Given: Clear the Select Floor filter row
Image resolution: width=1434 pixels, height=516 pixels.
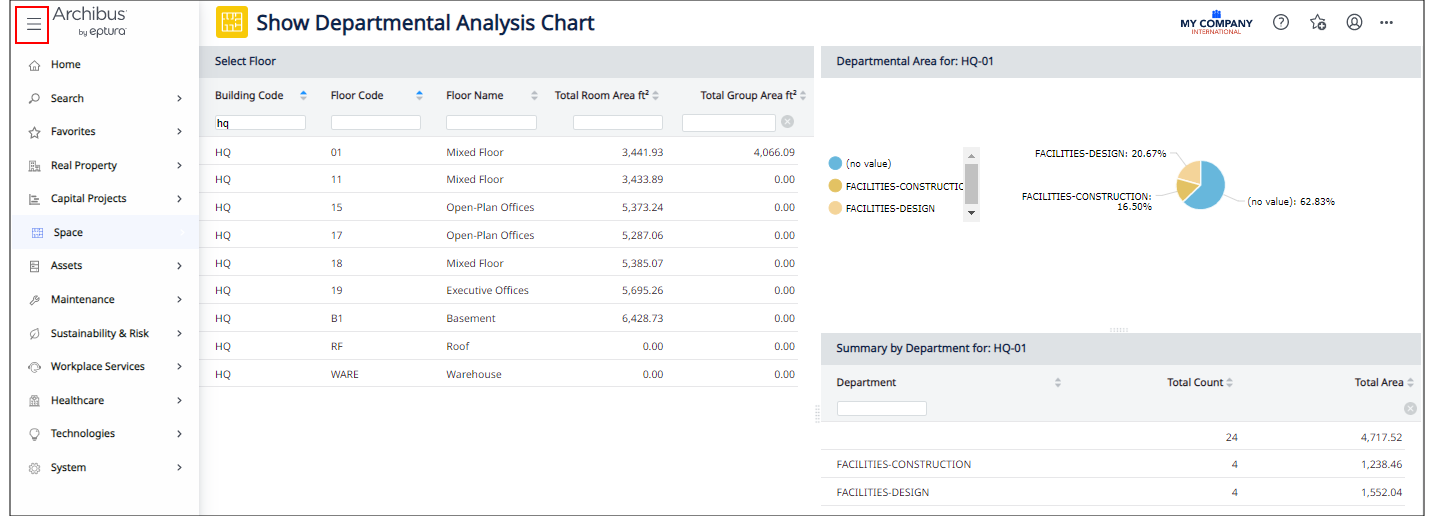Looking at the screenshot, I should (x=788, y=122).
